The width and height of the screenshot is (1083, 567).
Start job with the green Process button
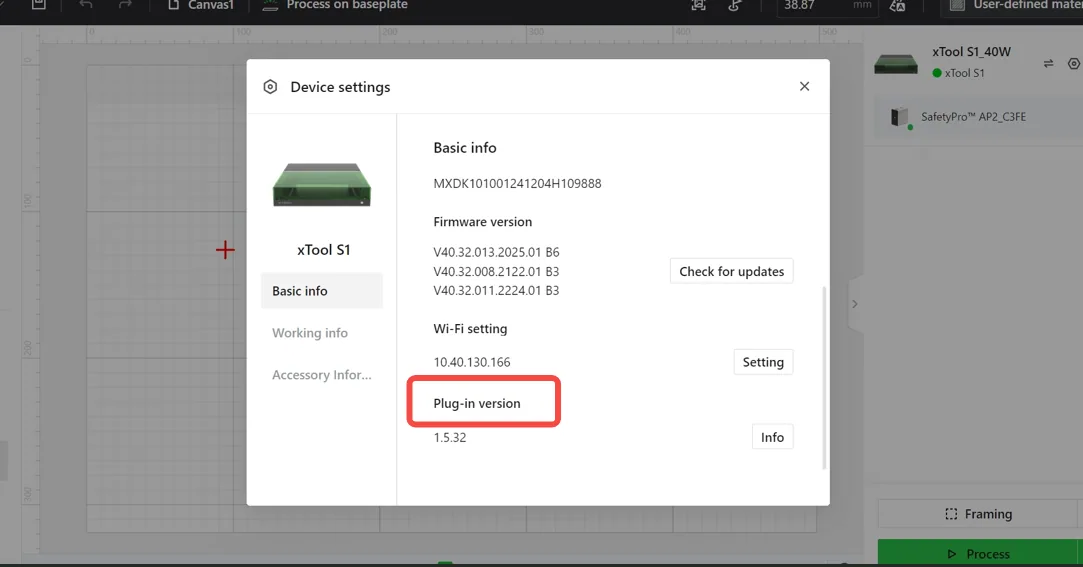(x=978, y=553)
